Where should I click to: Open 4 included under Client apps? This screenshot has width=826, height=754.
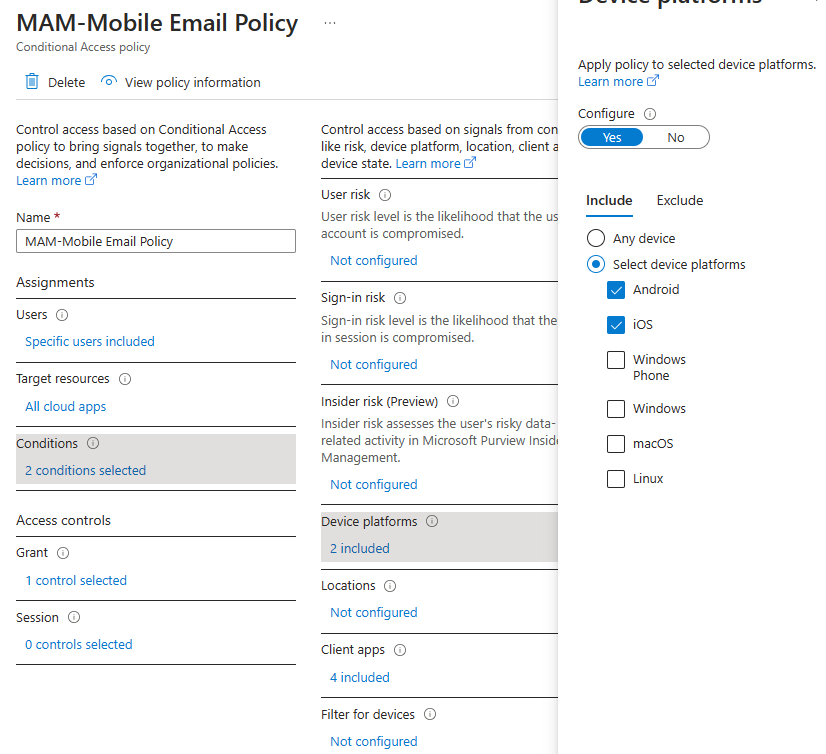(x=360, y=677)
